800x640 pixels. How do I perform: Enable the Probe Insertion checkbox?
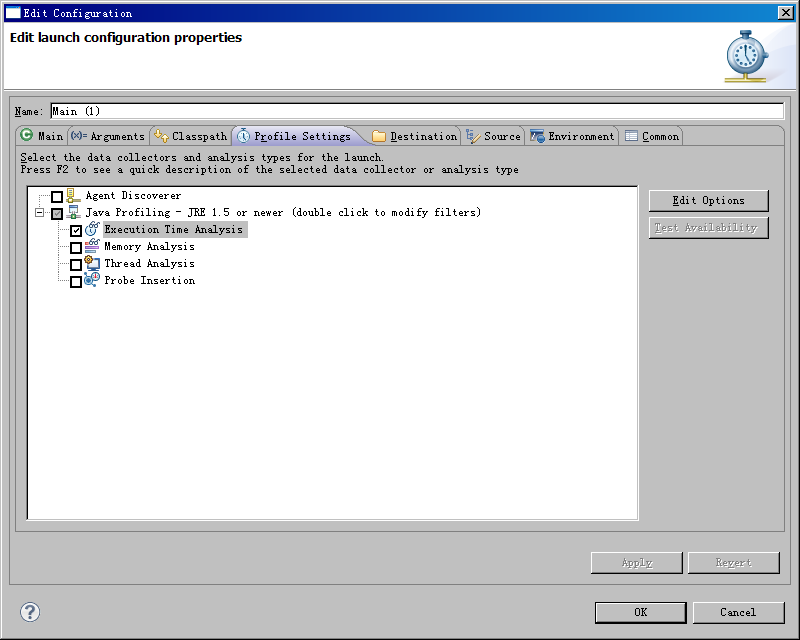76,281
